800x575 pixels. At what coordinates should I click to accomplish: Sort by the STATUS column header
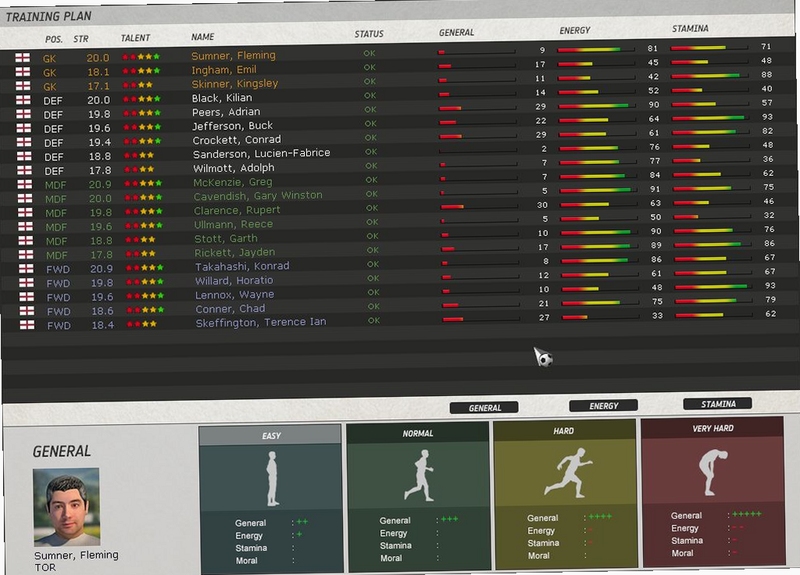(369, 34)
